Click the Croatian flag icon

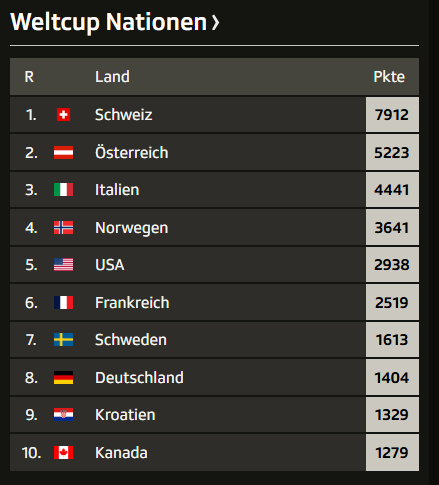(x=63, y=415)
